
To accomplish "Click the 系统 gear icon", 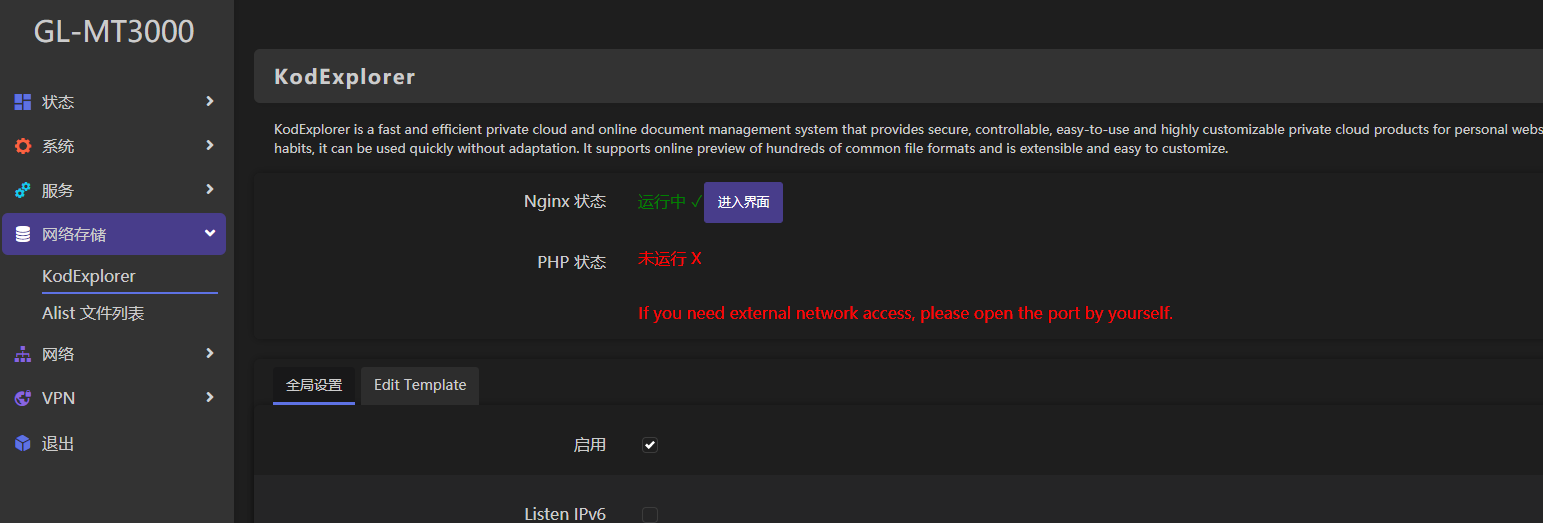I will (x=22, y=146).
